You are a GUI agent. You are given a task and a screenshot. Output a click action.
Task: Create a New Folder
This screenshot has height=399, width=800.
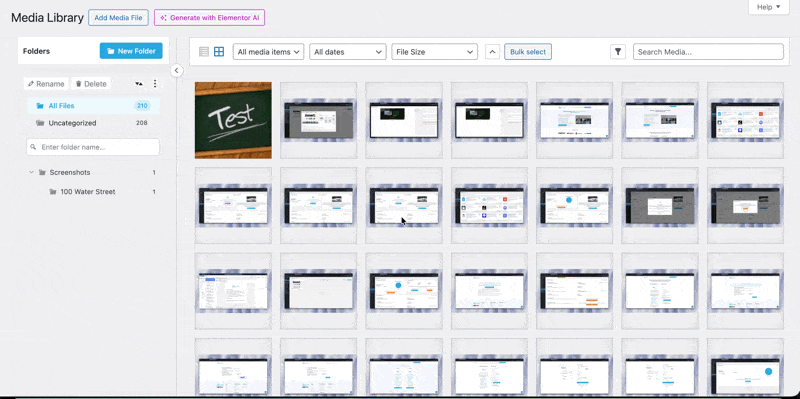point(131,51)
